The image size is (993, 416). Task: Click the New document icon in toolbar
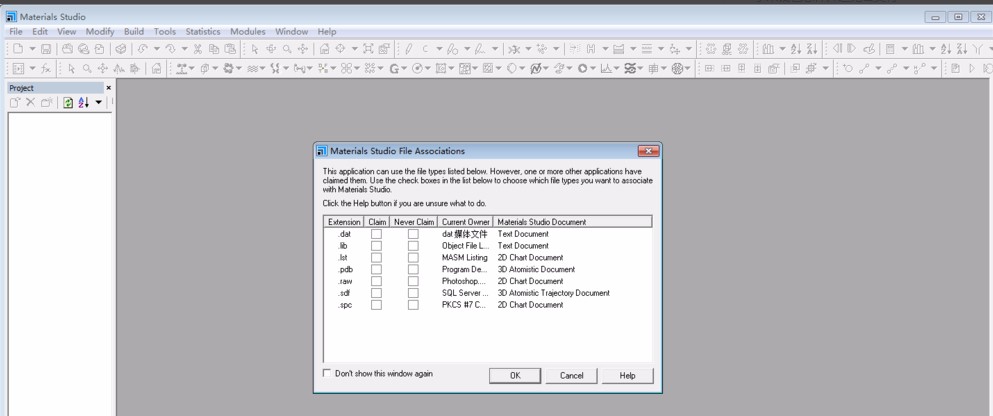tap(18, 49)
